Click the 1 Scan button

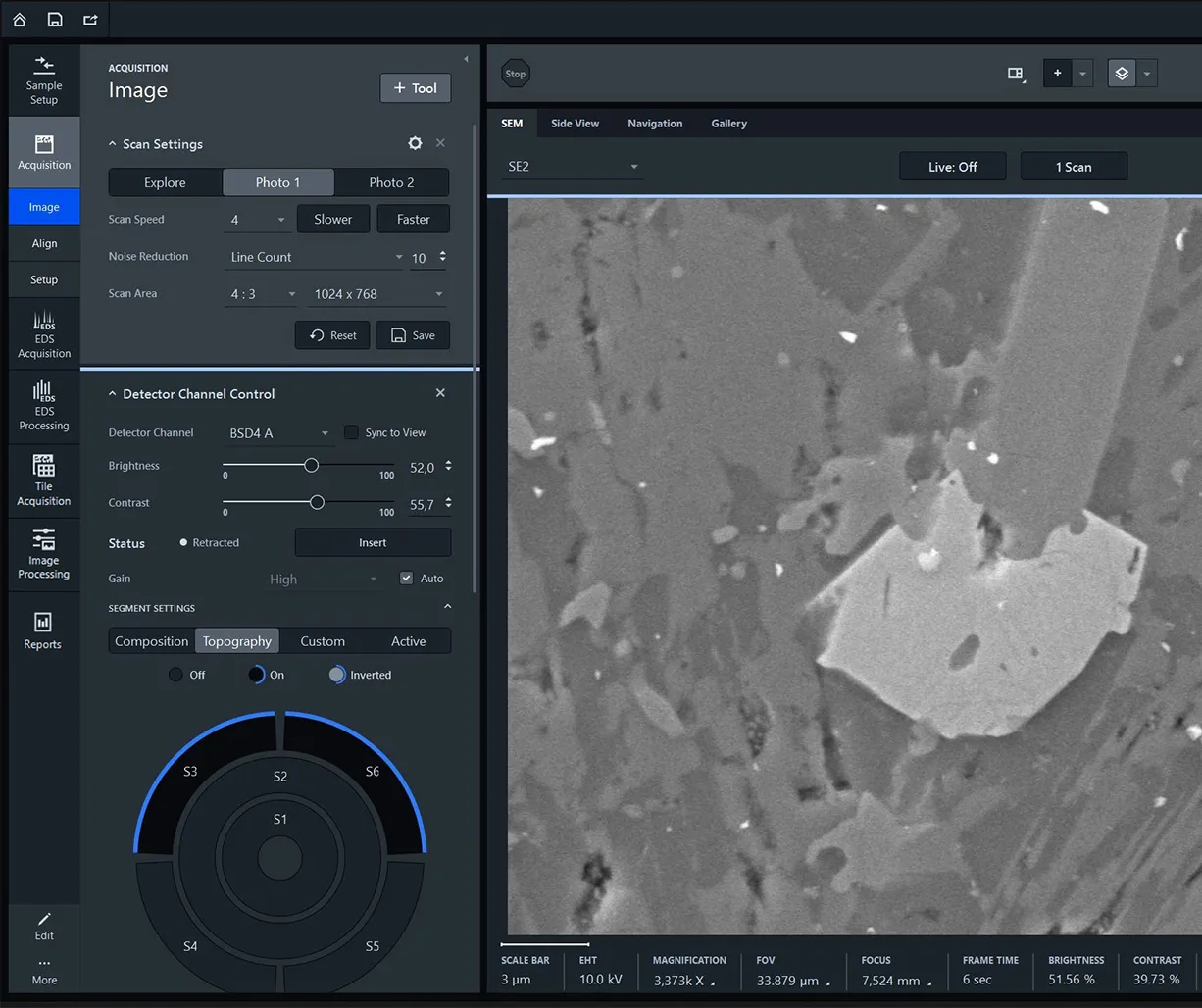coord(1074,167)
